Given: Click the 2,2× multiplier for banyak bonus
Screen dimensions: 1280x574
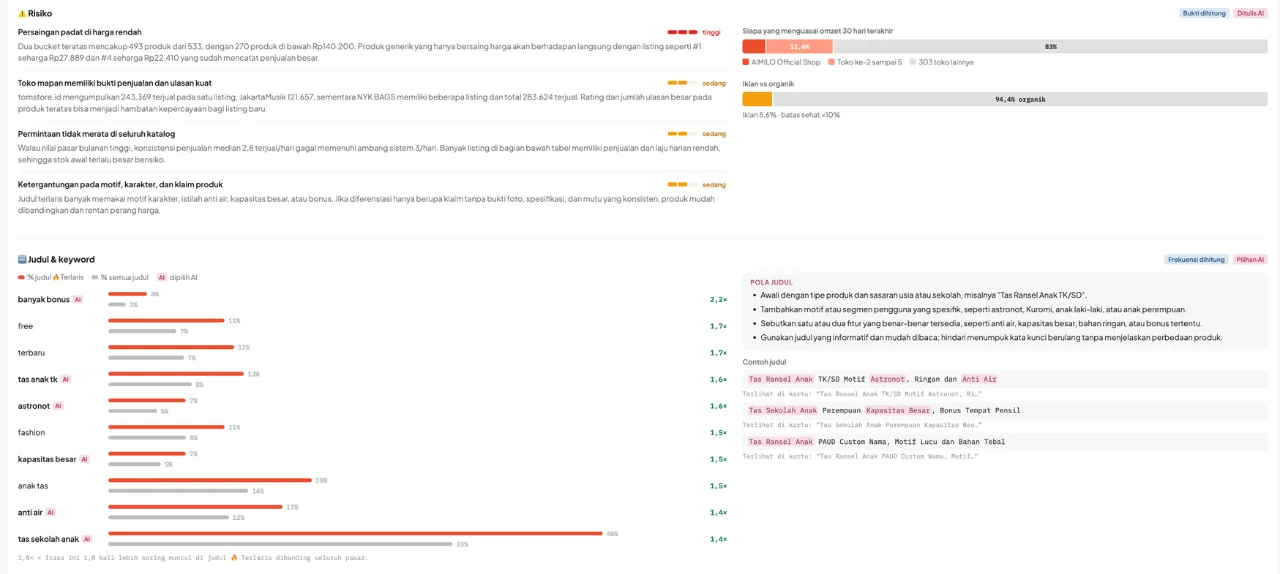Looking at the screenshot, I should tap(718, 299).
